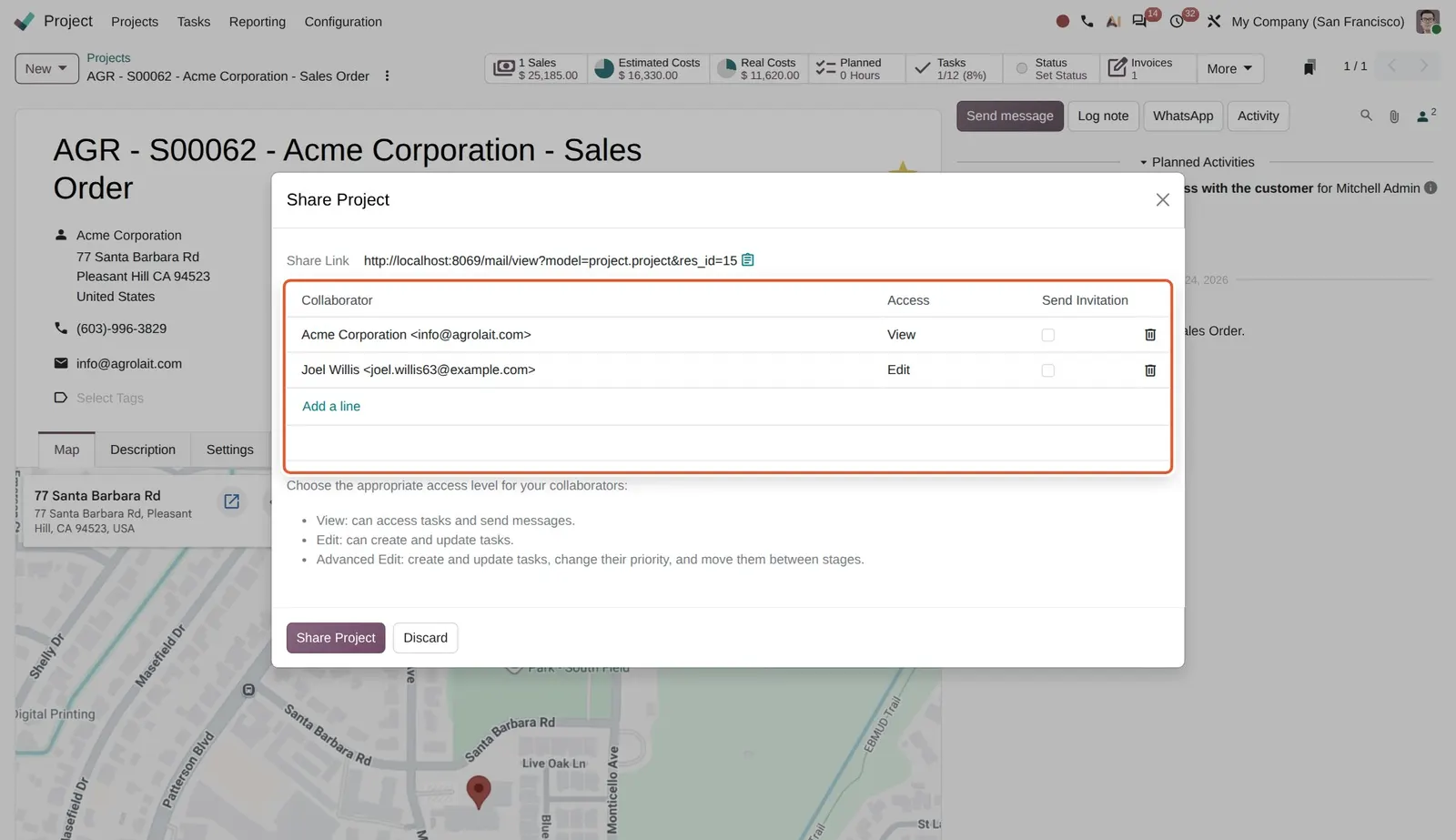Screen dimensions: 1456x840
Task: Click the Activity button
Action: 1259,116
